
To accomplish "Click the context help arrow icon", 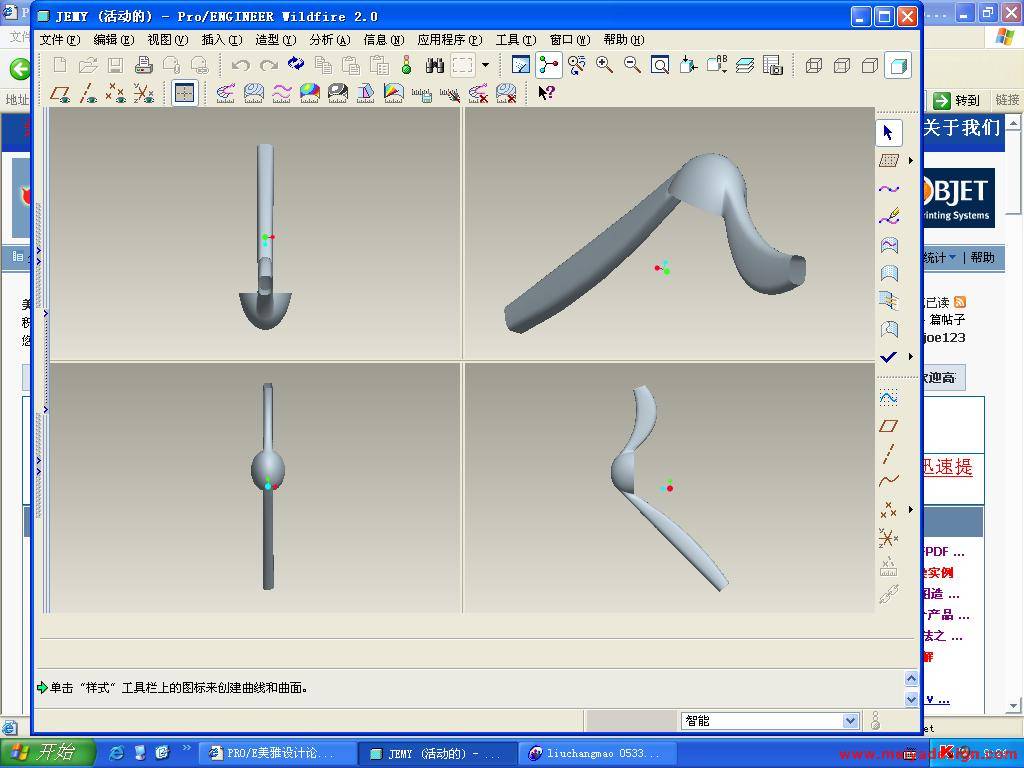I will click(x=546, y=93).
